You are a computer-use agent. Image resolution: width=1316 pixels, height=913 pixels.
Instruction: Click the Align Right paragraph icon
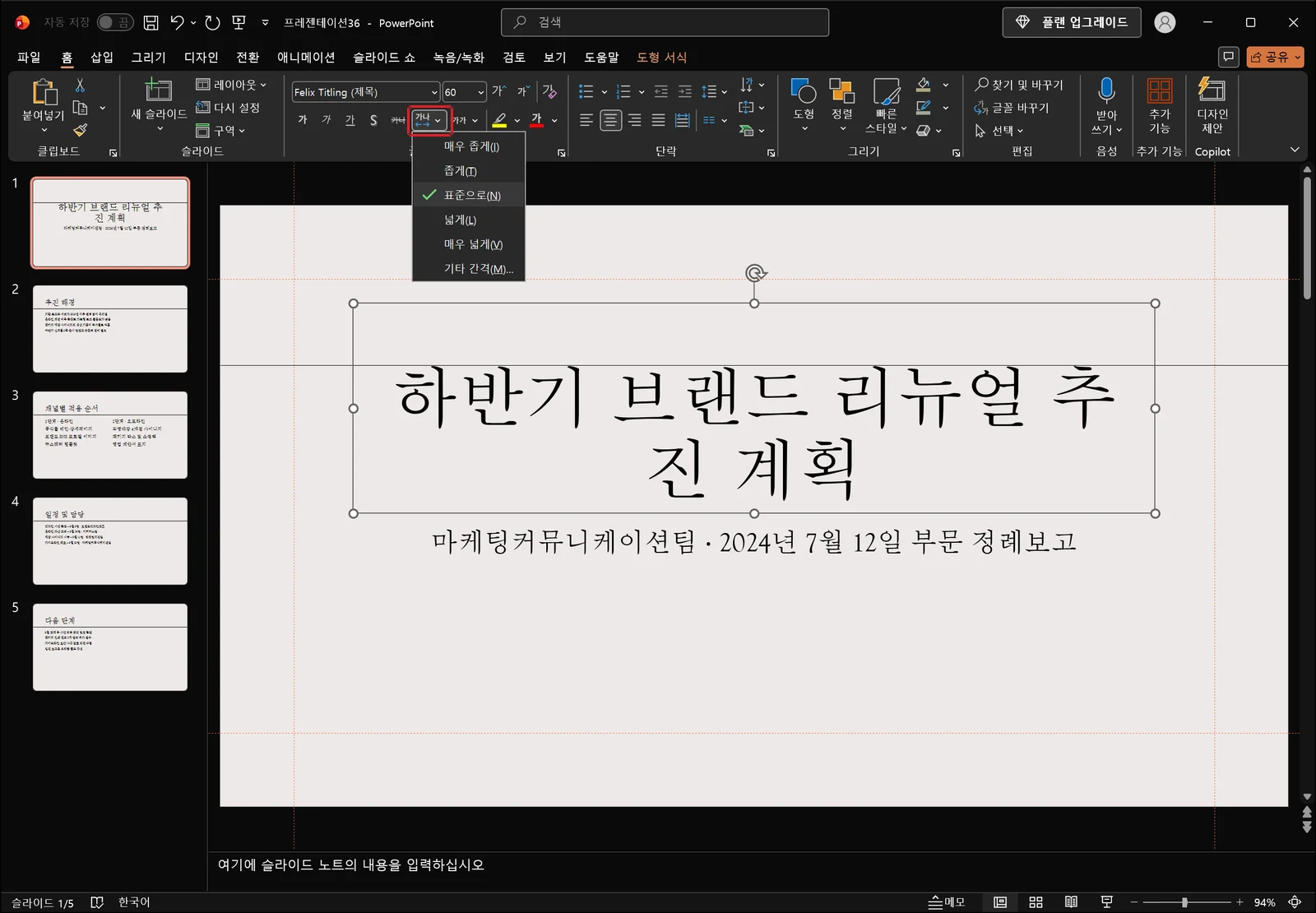coord(634,120)
